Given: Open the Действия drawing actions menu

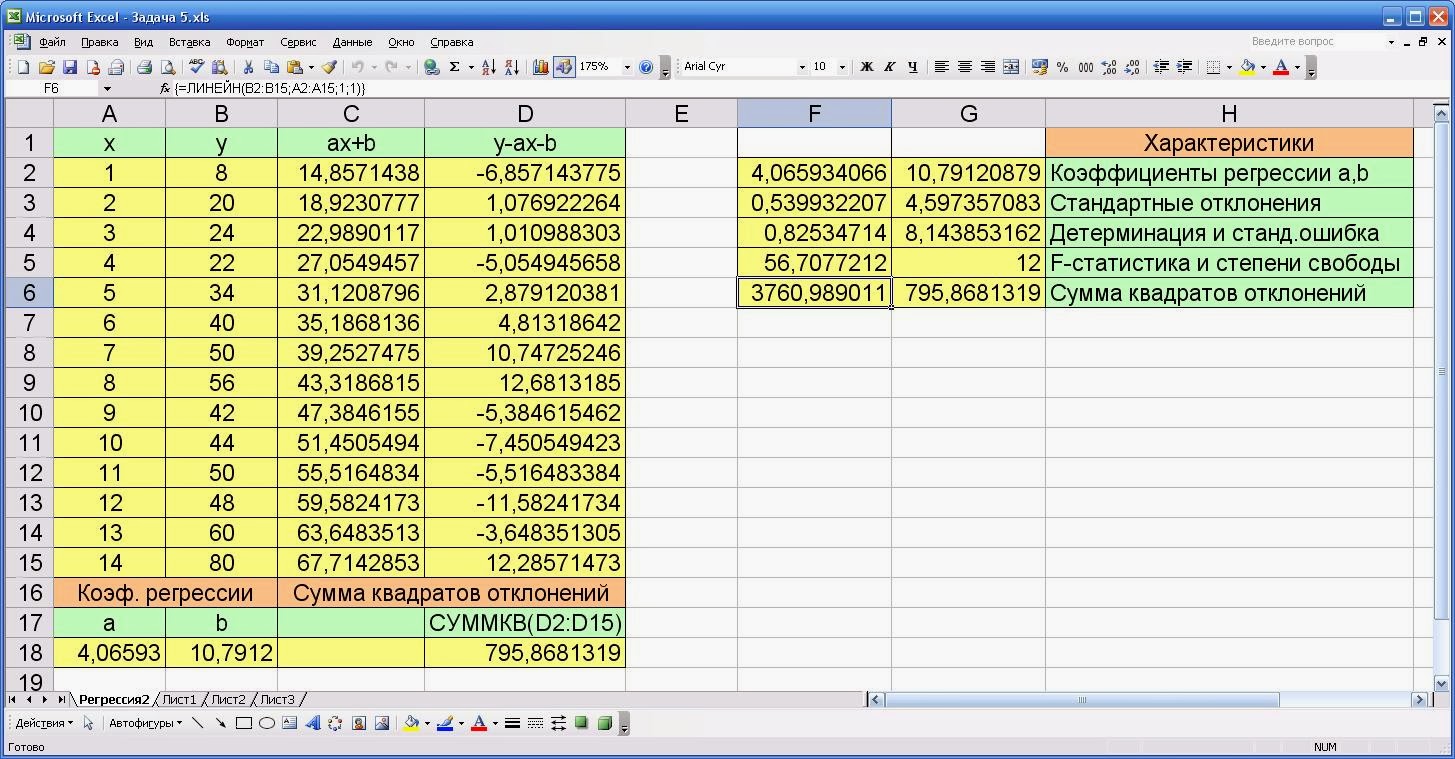Looking at the screenshot, I should point(44,723).
